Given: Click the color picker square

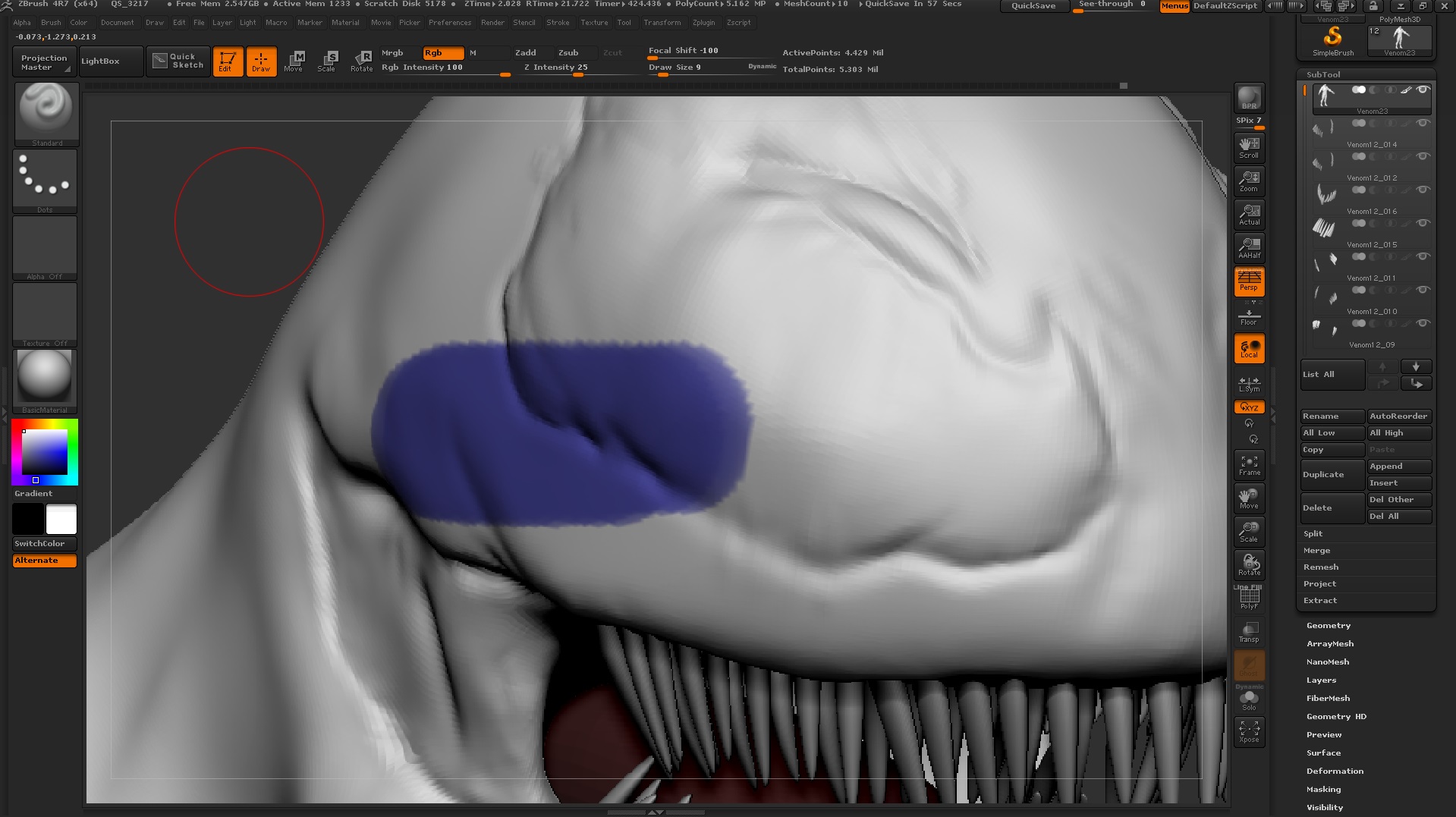Looking at the screenshot, I should click(x=45, y=452).
